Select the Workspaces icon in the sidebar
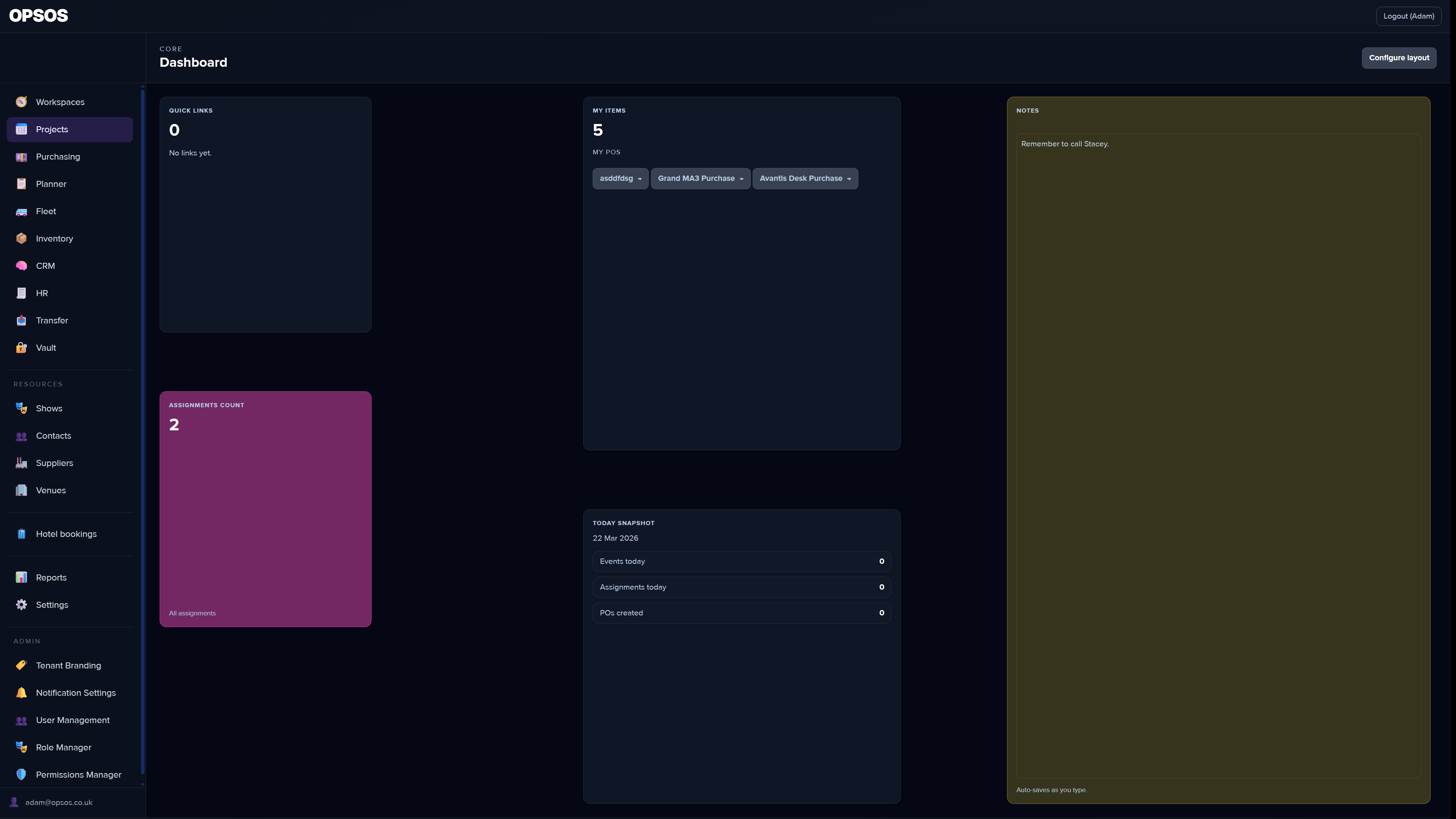 tap(21, 102)
